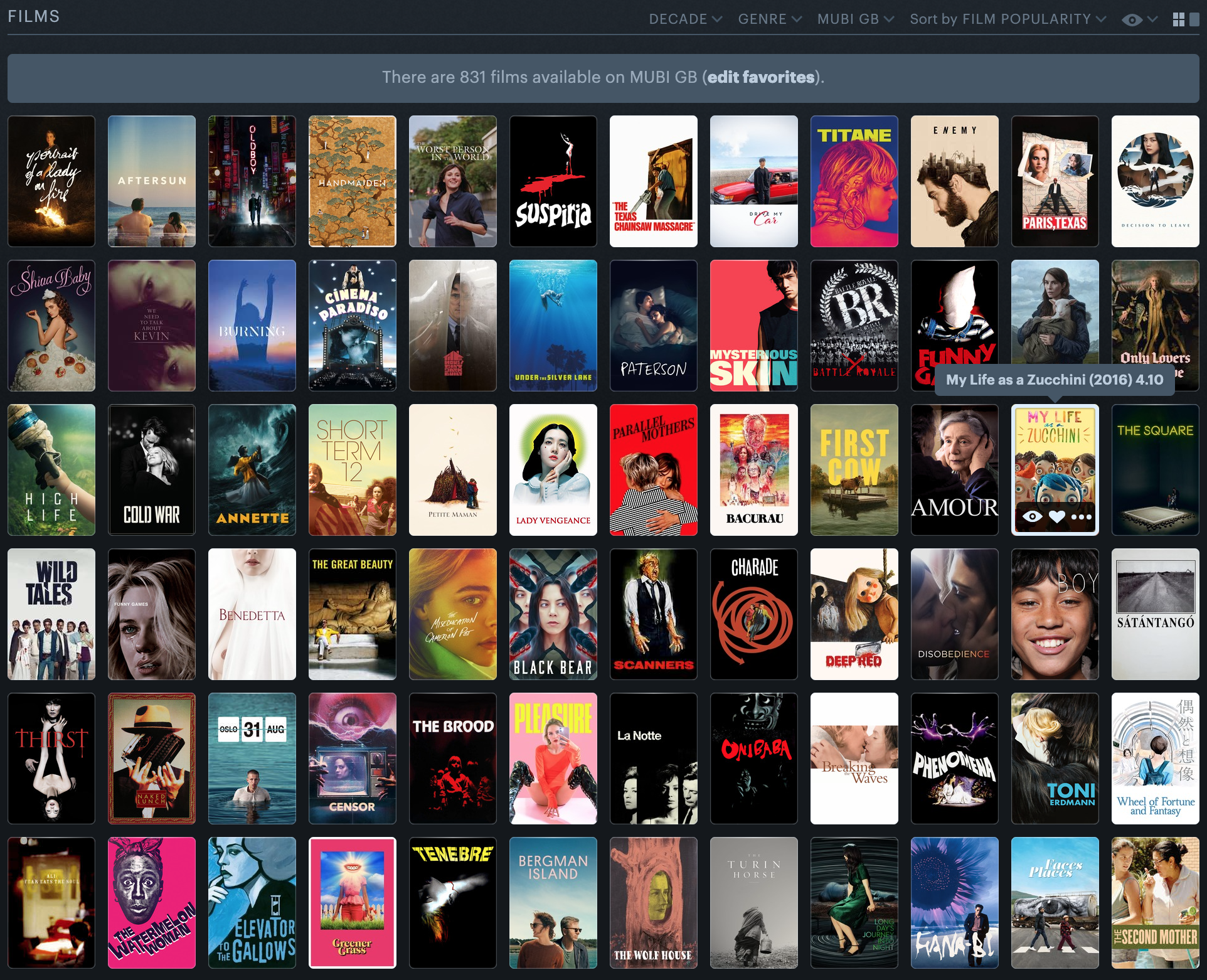The image size is (1207, 980).
Task: Open the Lady Vengeance poster
Action: tap(553, 470)
